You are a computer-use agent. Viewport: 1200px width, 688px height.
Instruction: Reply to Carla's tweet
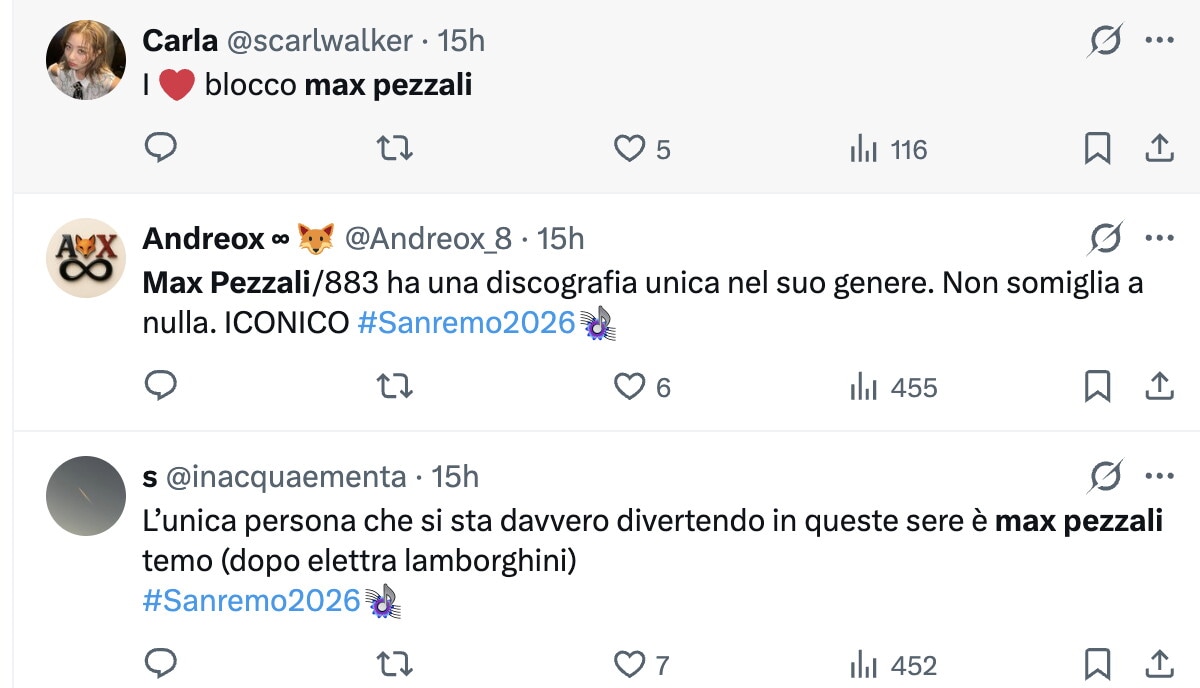point(161,149)
